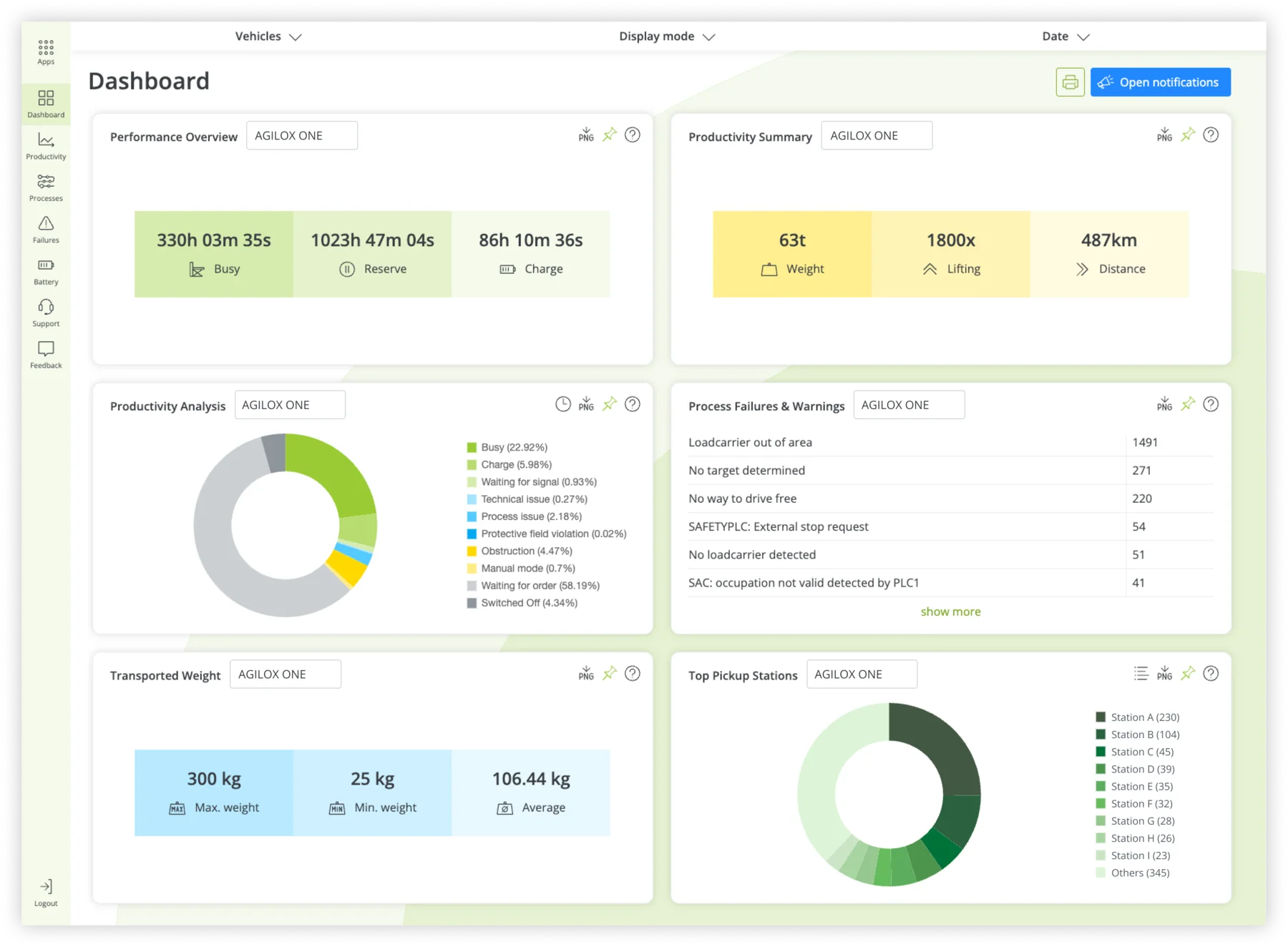Expand the Date dropdown
Image resolution: width=1288 pixels, height=947 pixels.
coord(1065,36)
